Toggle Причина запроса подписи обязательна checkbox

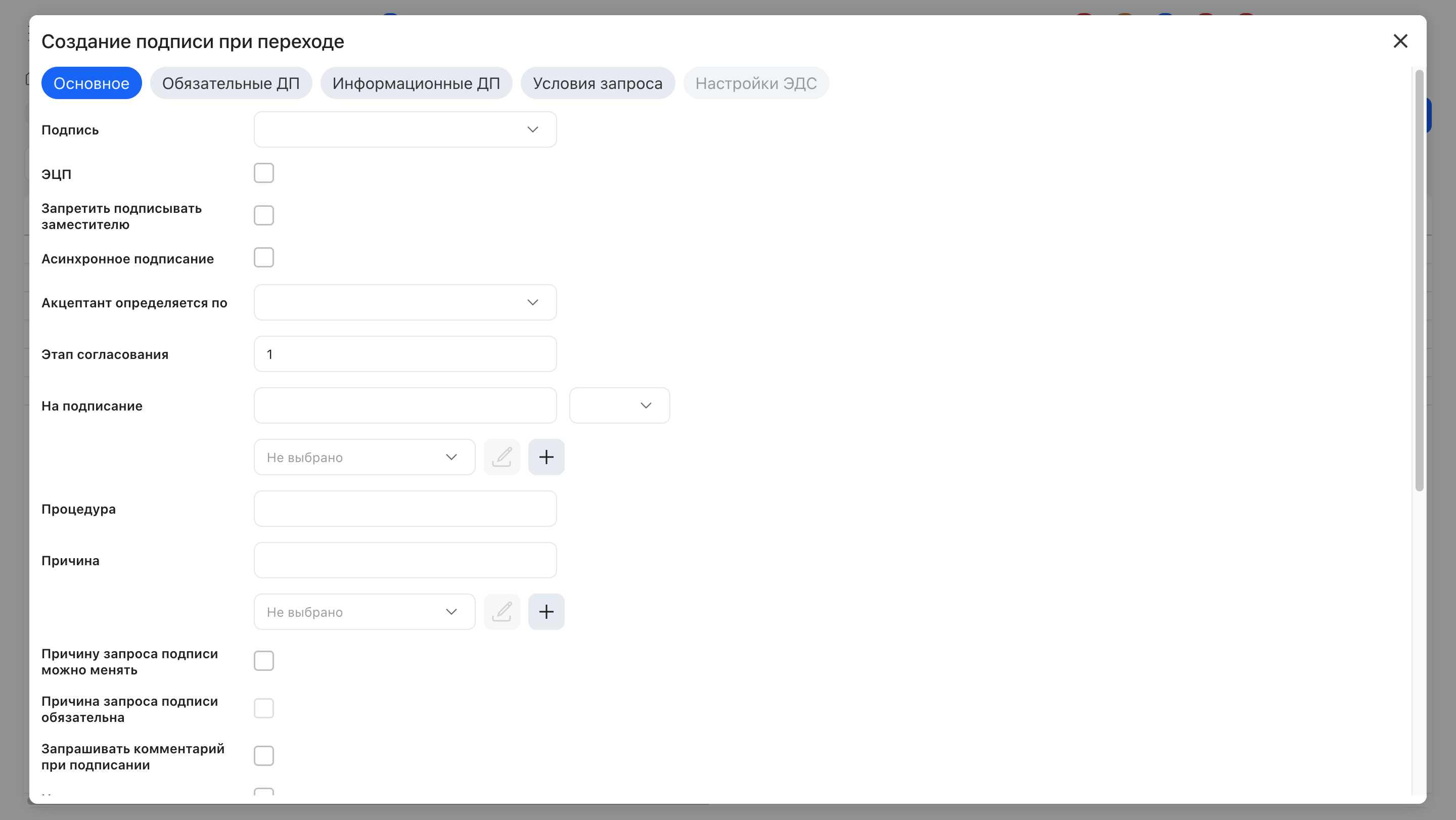(264, 708)
